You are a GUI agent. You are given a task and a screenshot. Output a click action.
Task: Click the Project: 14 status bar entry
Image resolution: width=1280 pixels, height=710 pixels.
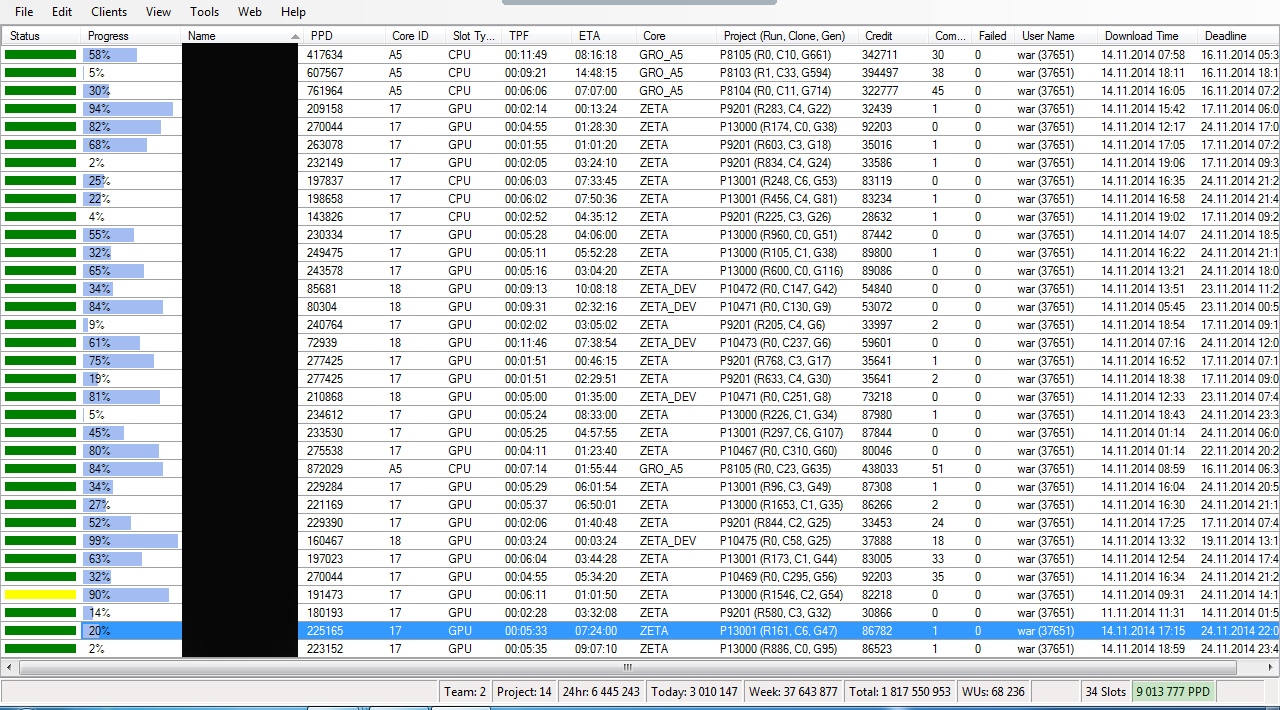[x=524, y=692]
